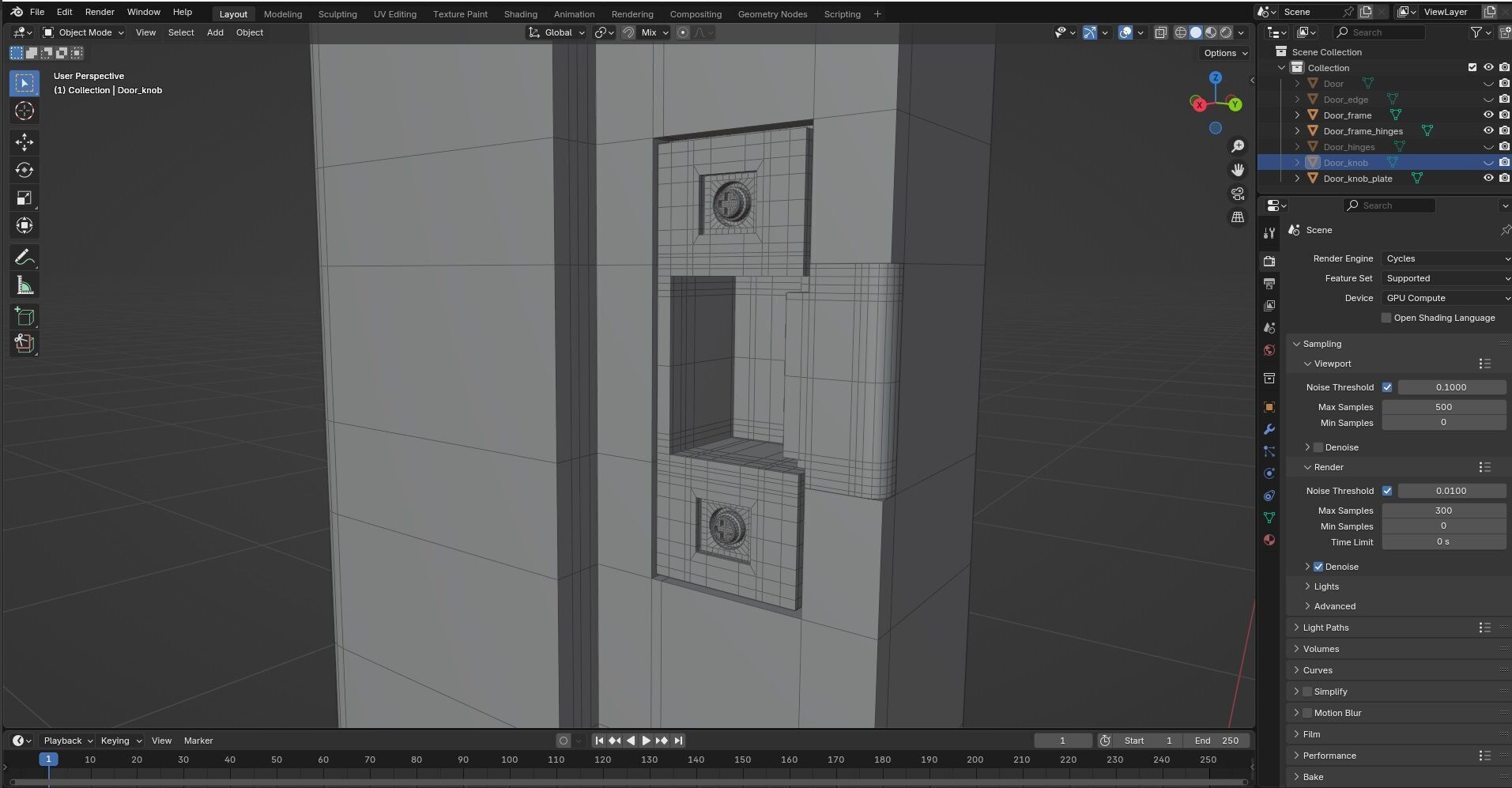Select the Cursor tool in the toolbar
Viewport: 1512px width, 788px height.
[25, 111]
